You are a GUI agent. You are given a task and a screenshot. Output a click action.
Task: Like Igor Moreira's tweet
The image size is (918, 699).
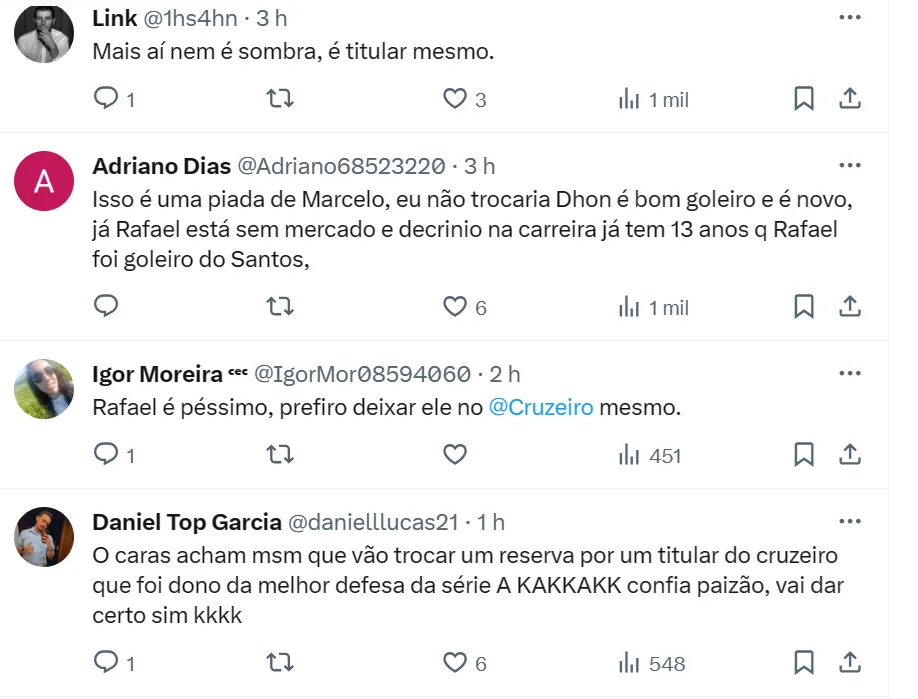click(455, 455)
